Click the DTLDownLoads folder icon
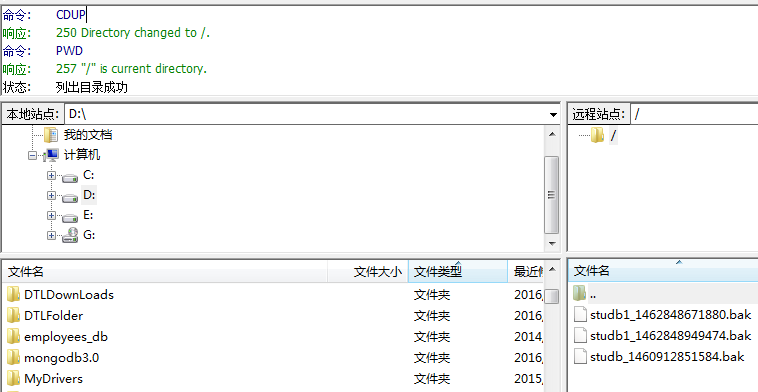The image size is (758, 392). coord(14,294)
